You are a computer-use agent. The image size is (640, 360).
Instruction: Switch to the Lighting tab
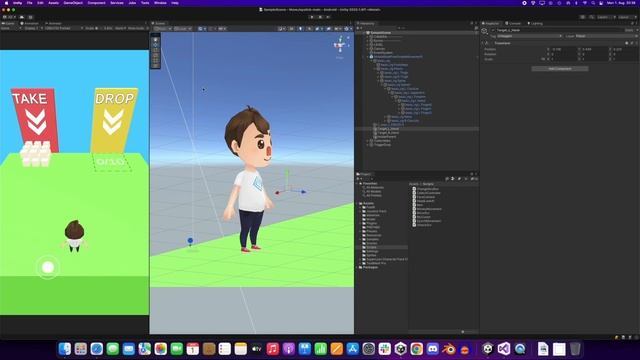coord(536,23)
